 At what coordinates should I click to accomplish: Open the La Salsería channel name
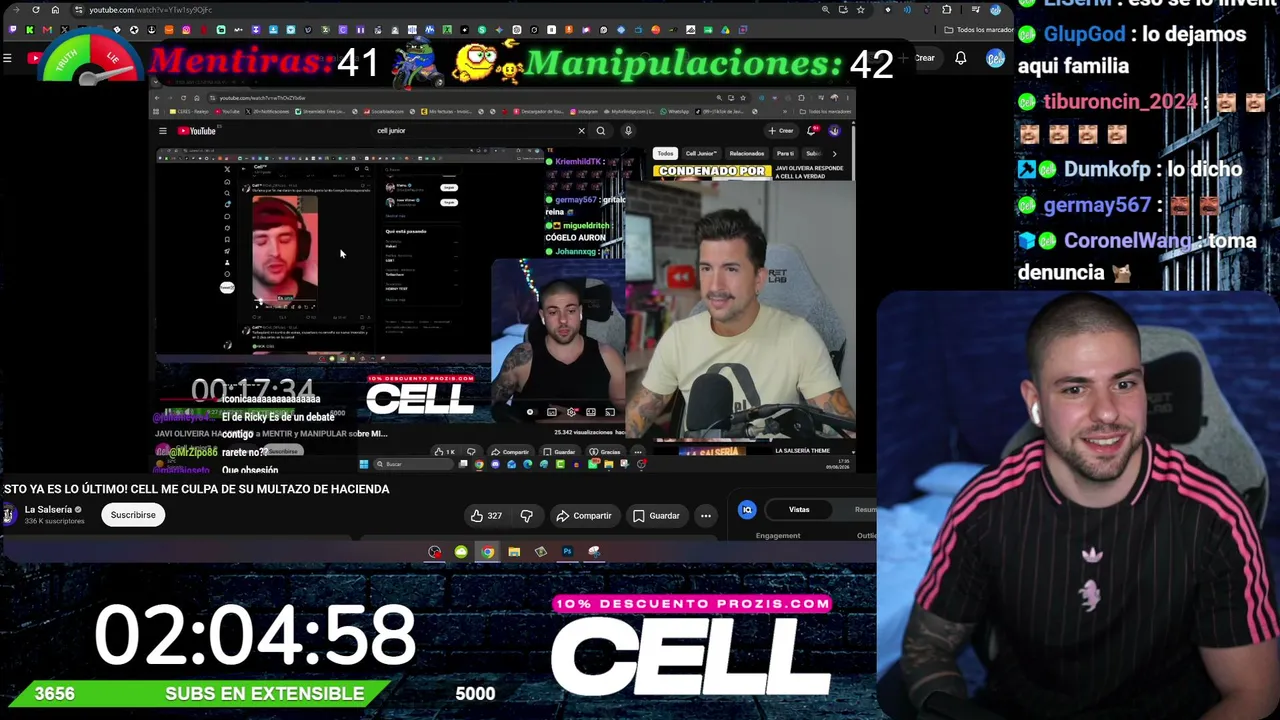pyautogui.click(x=48, y=510)
